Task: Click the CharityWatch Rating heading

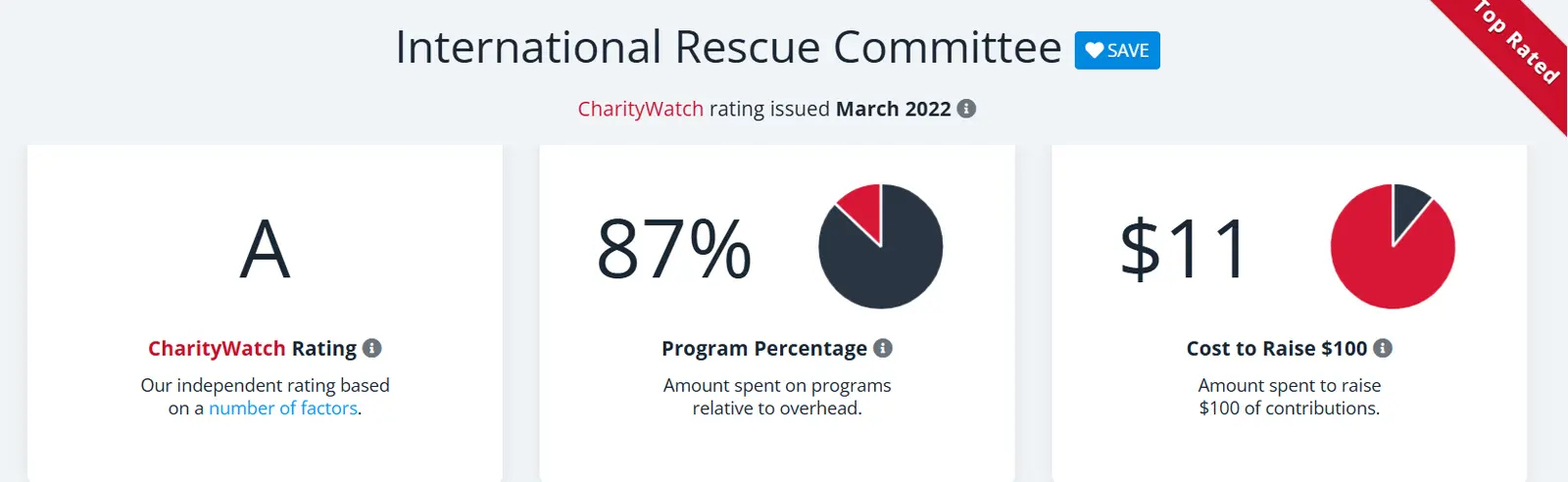Action: [x=252, y=348]
